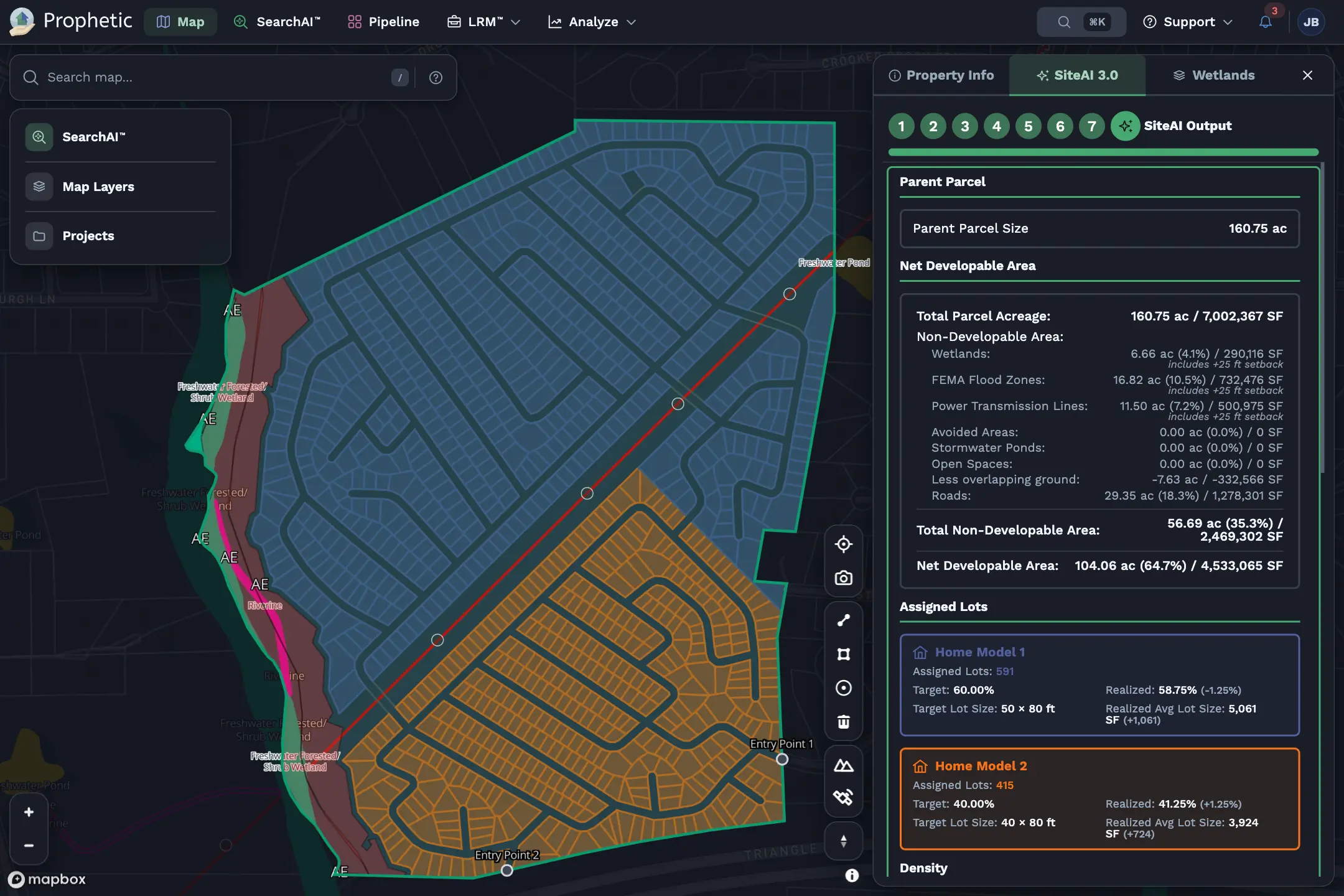The width and height of the screenshot is (1344, 896).
Task: Click Entry Point 2 map marker
Action: tap(507, 870)
